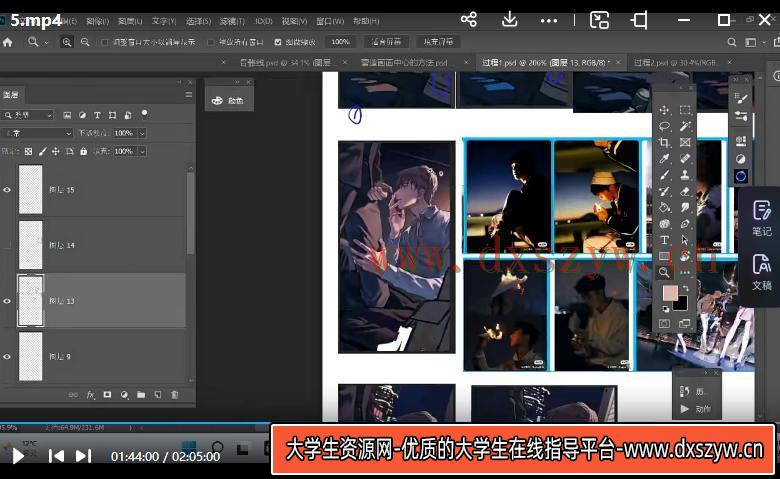Open the 文稿 AI transcript button
Viewport: 780px width, 479px height.
coord(761,273)
